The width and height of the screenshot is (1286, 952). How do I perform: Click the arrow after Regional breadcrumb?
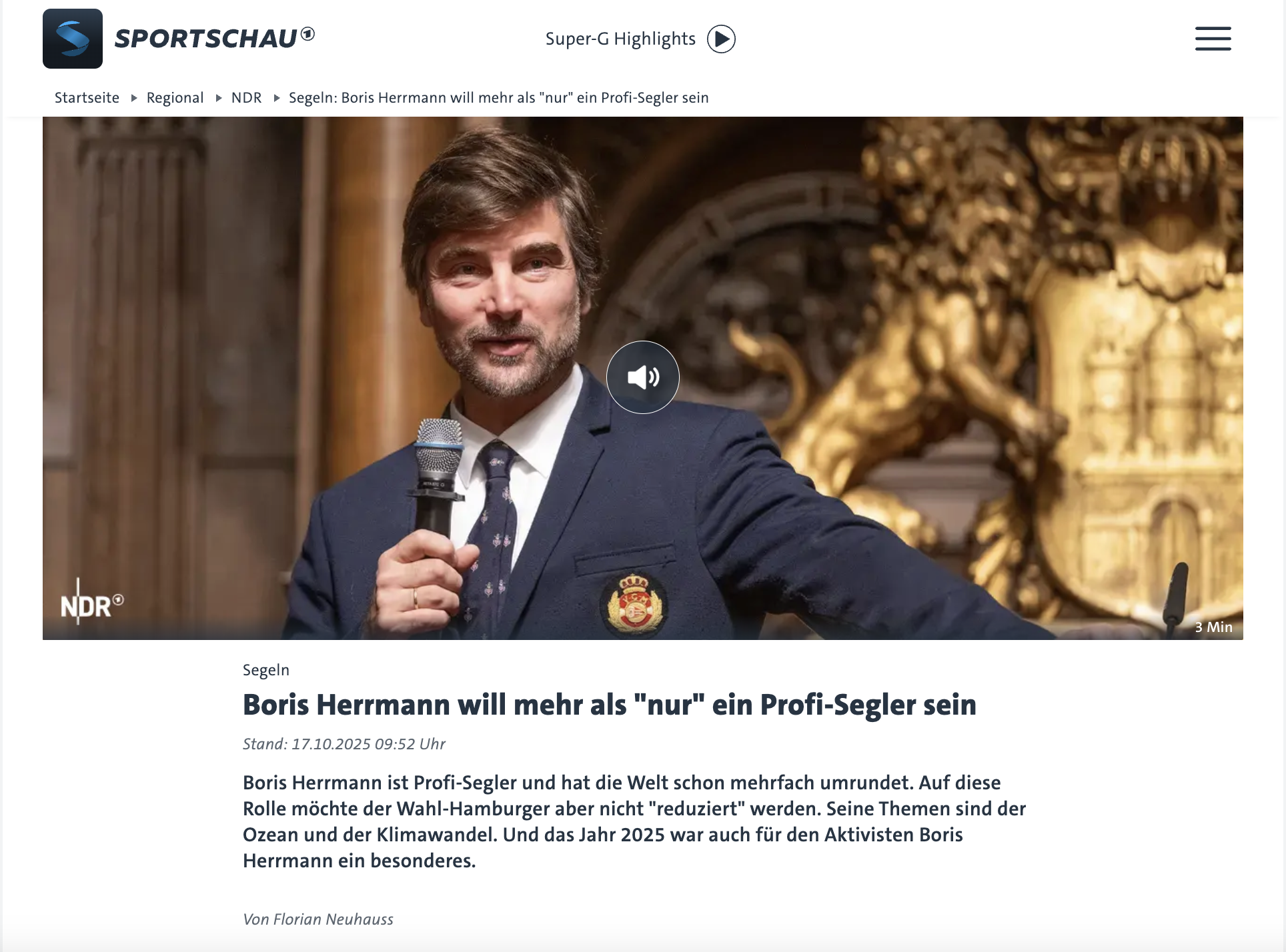click(218, 98)
